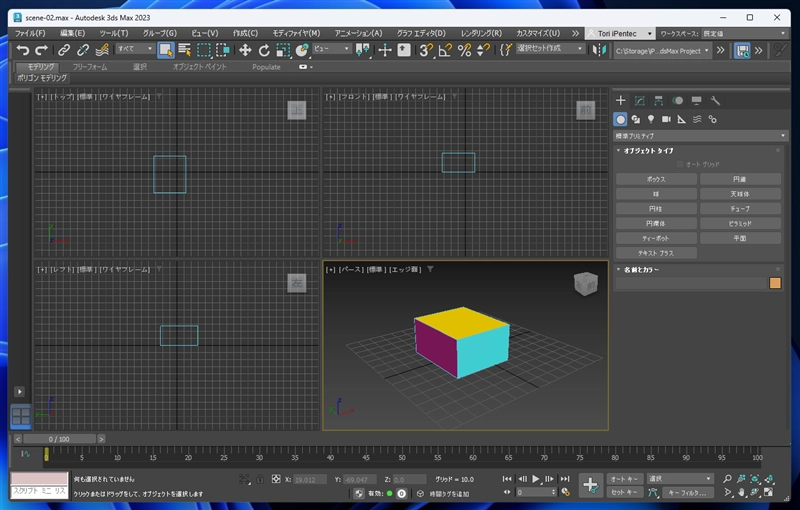Click the orange object color swatch
This screenshot has height=510, width=800.
pos(775,283)
